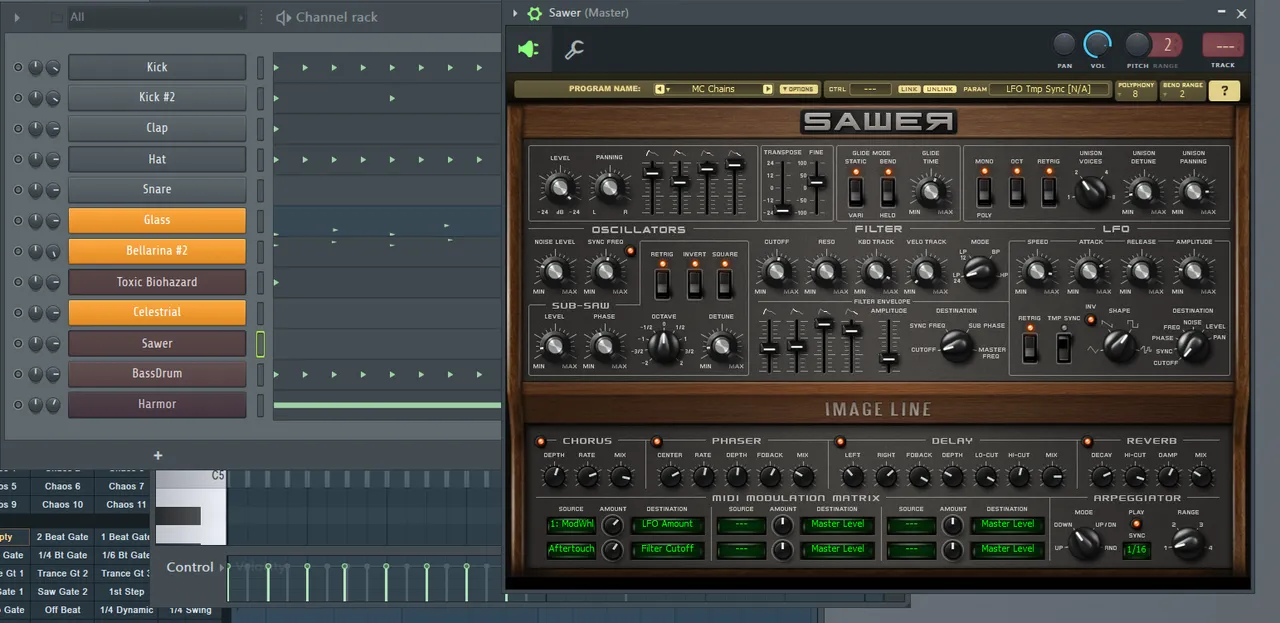Click the LFO SPEED knob
Image resolution: width=1280 pixels, height=623 pixels.
(x=1038, y=271)
